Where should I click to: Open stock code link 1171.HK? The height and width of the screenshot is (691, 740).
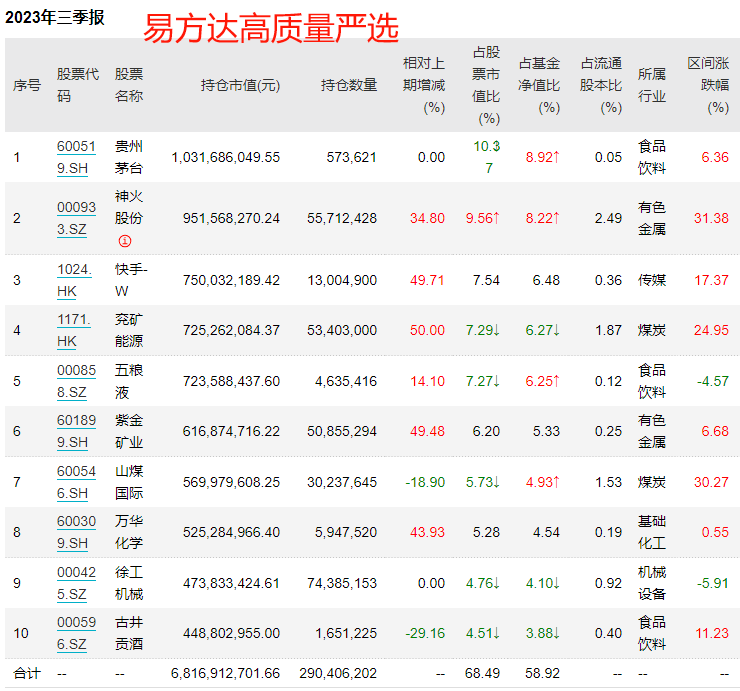(74, 330)
